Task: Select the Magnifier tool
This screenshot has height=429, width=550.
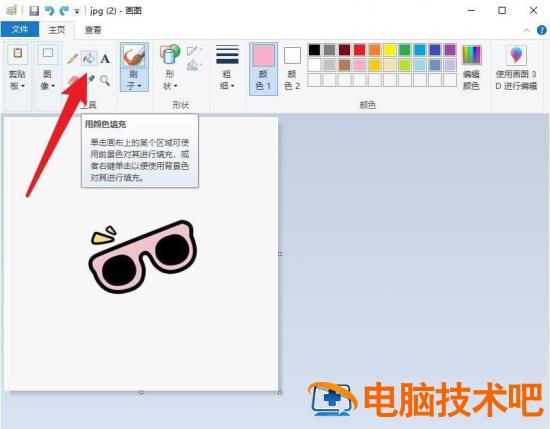Action: tap(105, 80)
